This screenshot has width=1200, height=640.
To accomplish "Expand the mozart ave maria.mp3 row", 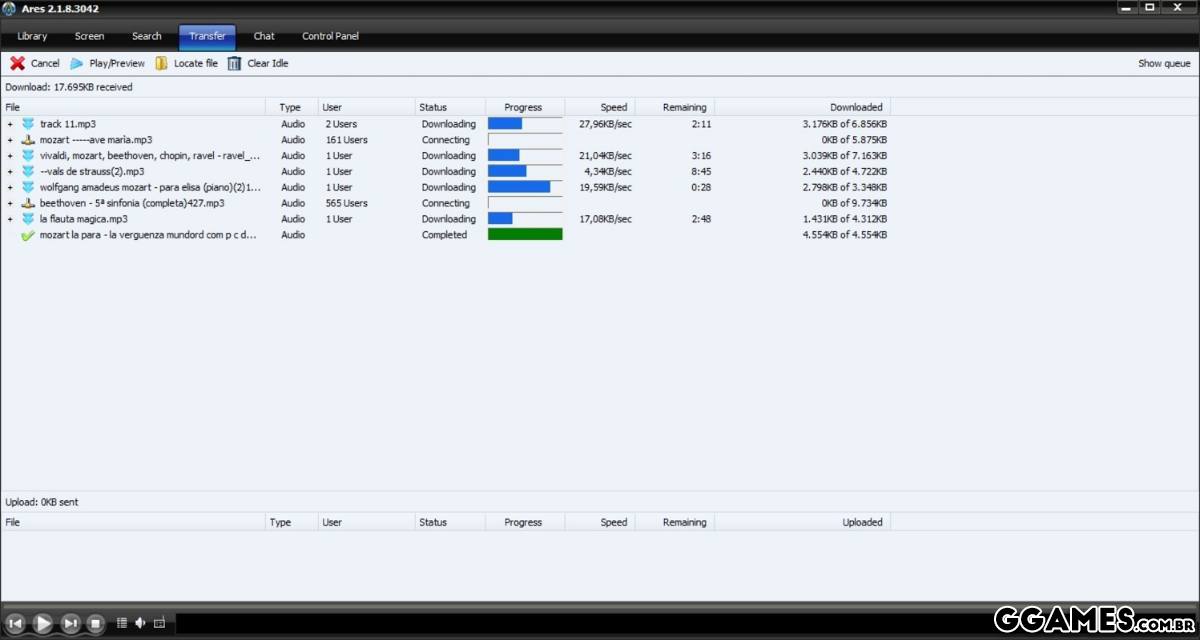I will 10,140.
